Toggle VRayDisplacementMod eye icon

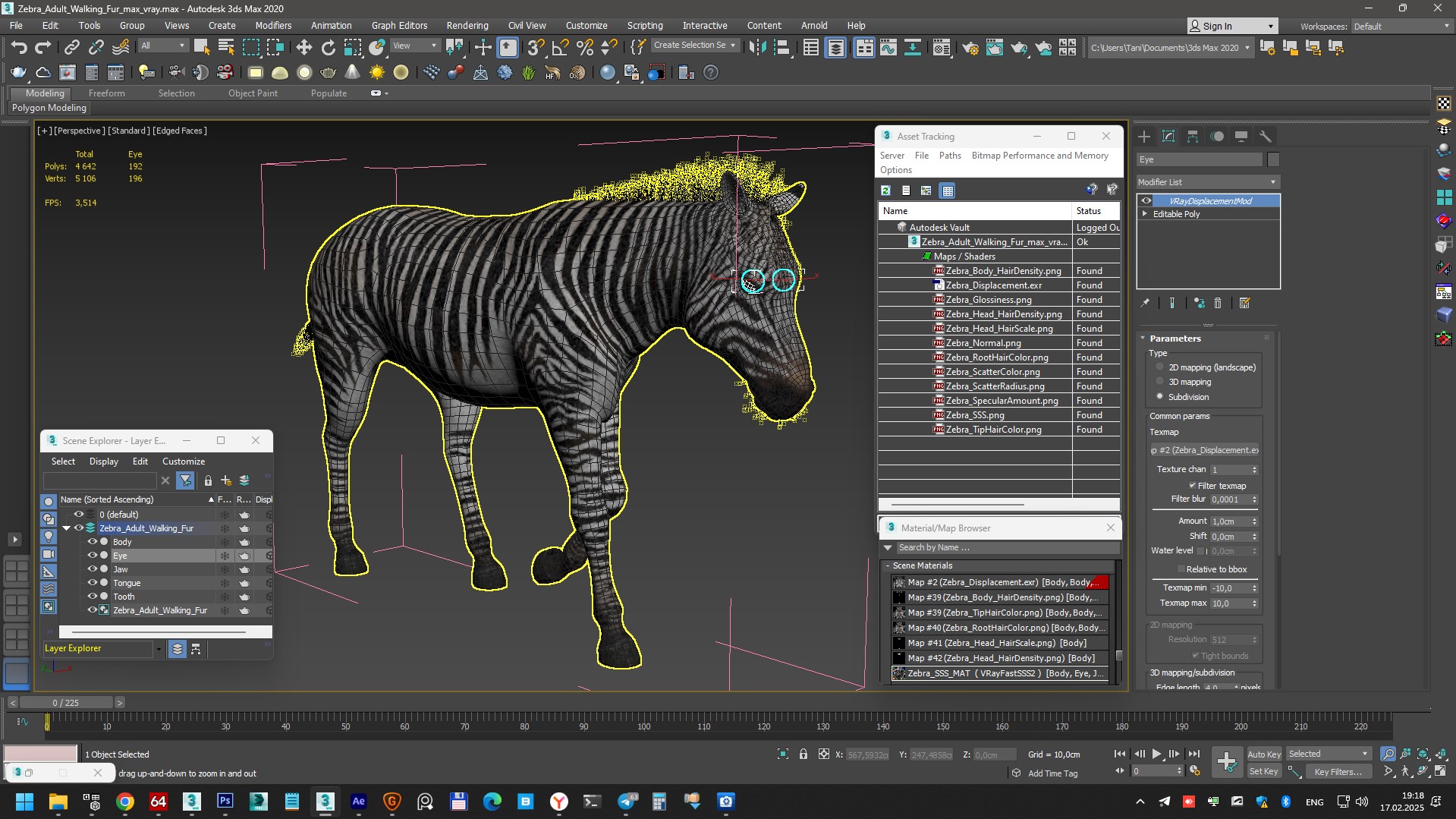1146,201
